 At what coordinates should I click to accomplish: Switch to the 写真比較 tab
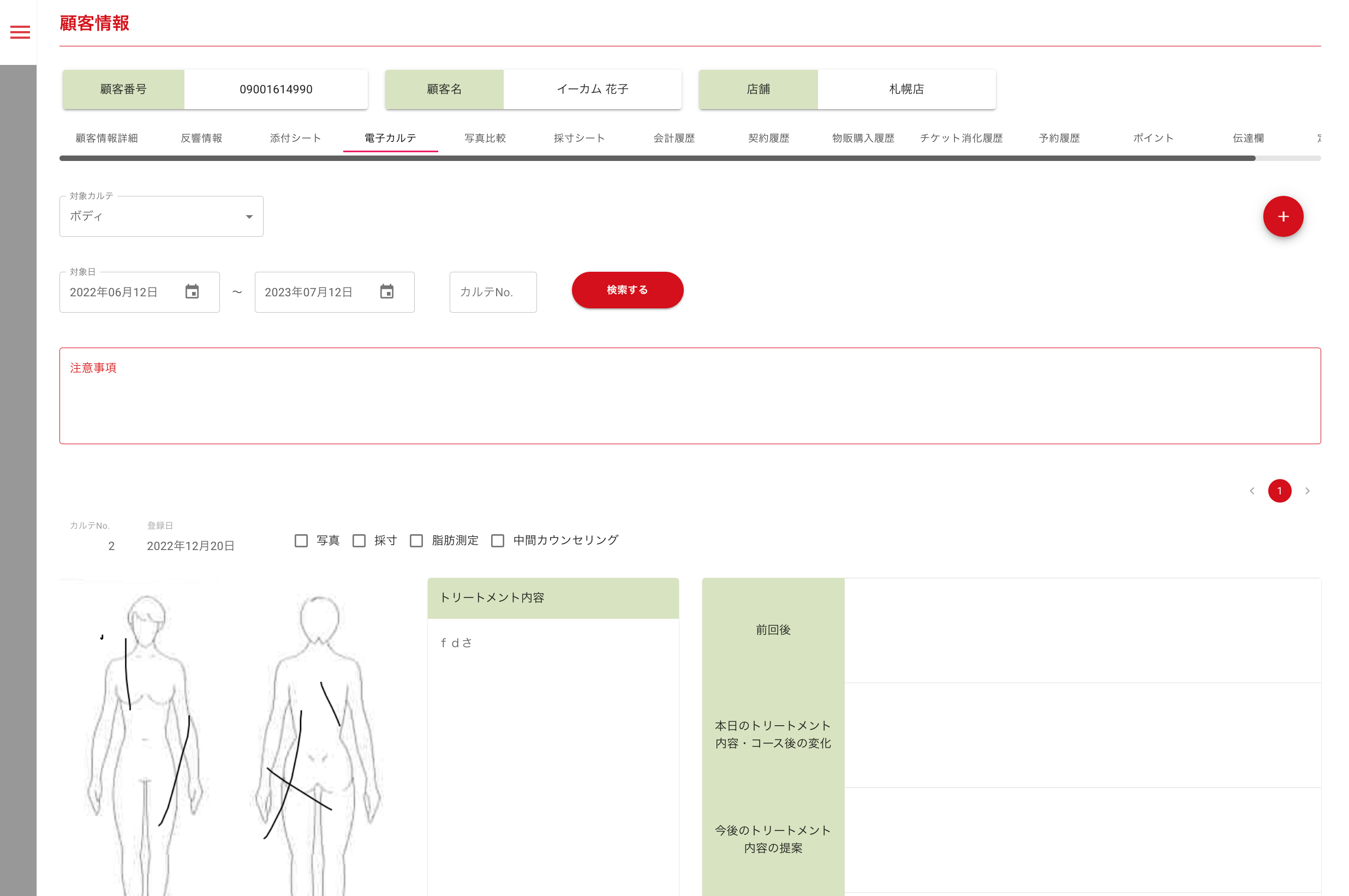485,138
